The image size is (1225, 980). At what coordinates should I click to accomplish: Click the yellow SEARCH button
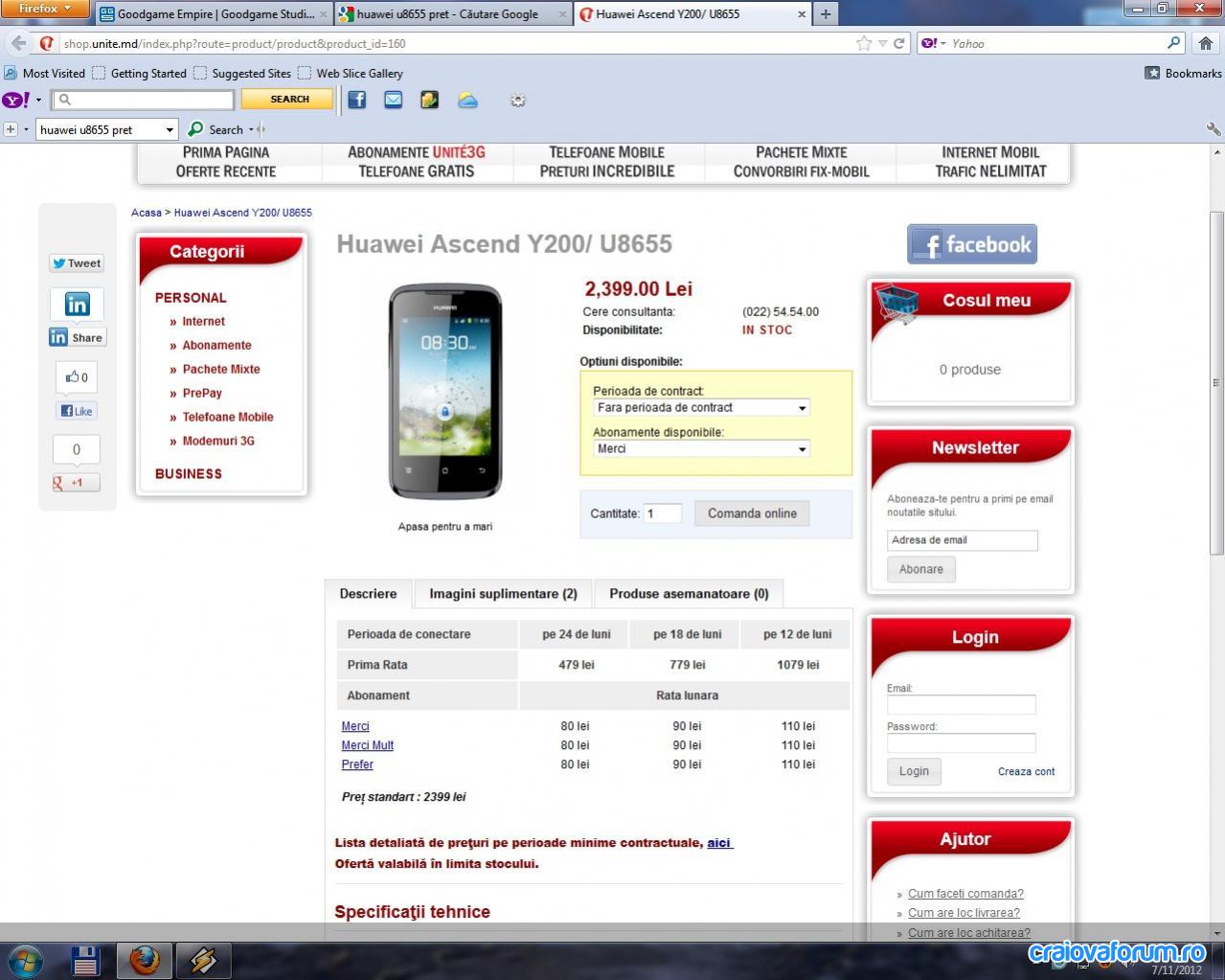(287, 99)
